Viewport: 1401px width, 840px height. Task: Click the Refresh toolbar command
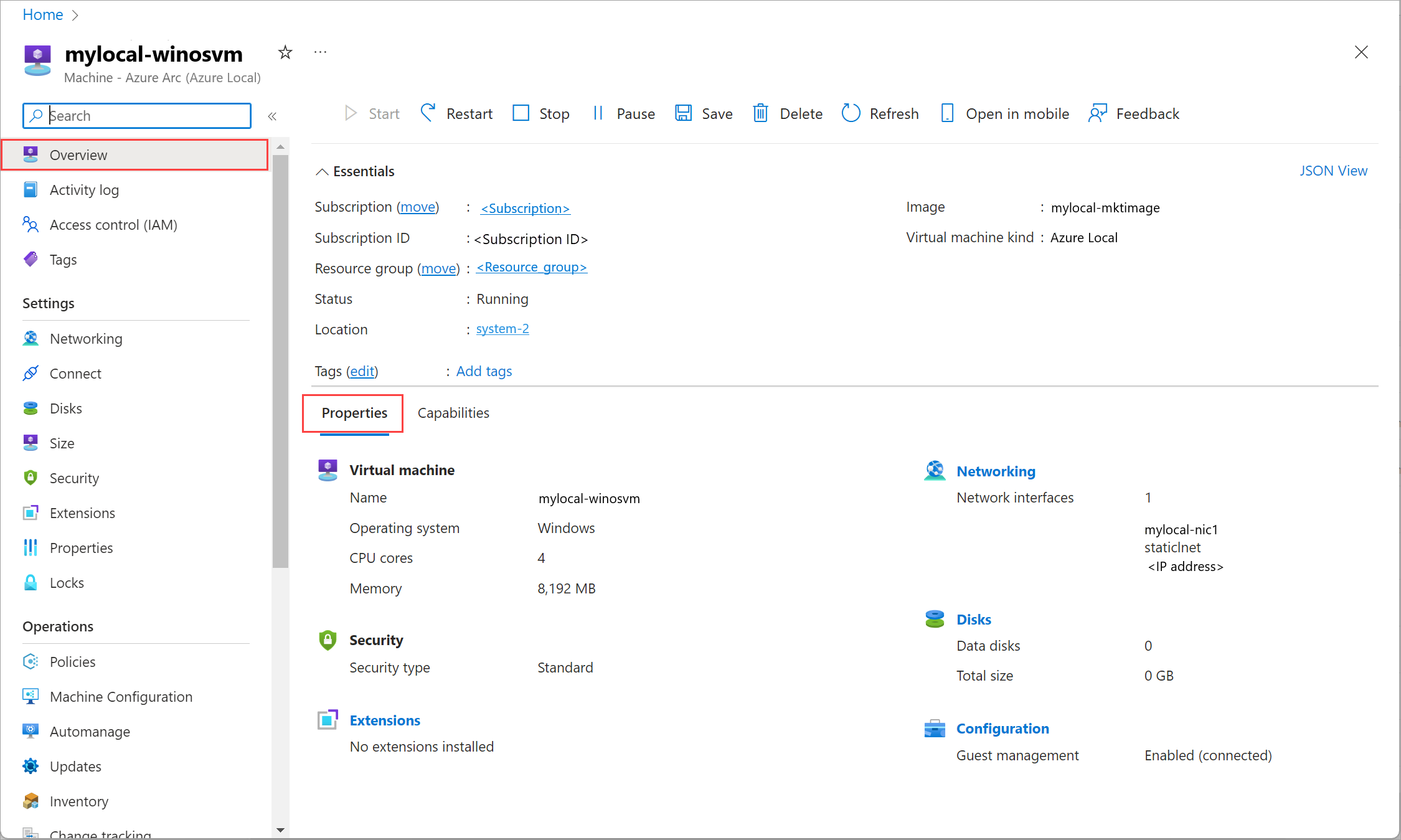880,113
